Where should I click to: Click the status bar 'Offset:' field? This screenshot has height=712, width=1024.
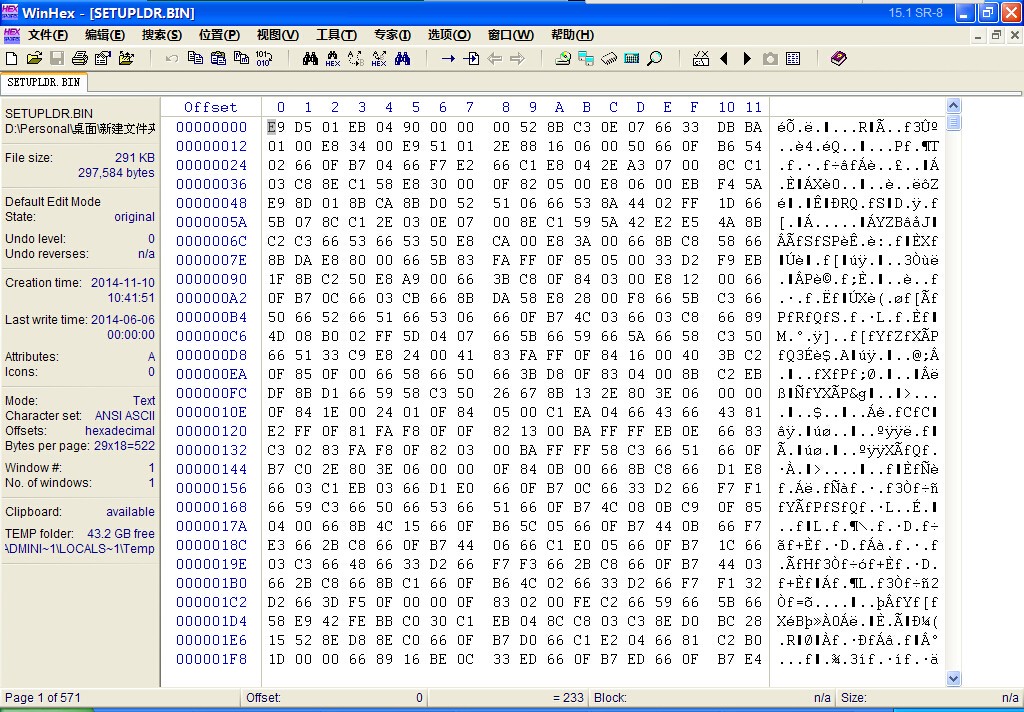point(334,698)
